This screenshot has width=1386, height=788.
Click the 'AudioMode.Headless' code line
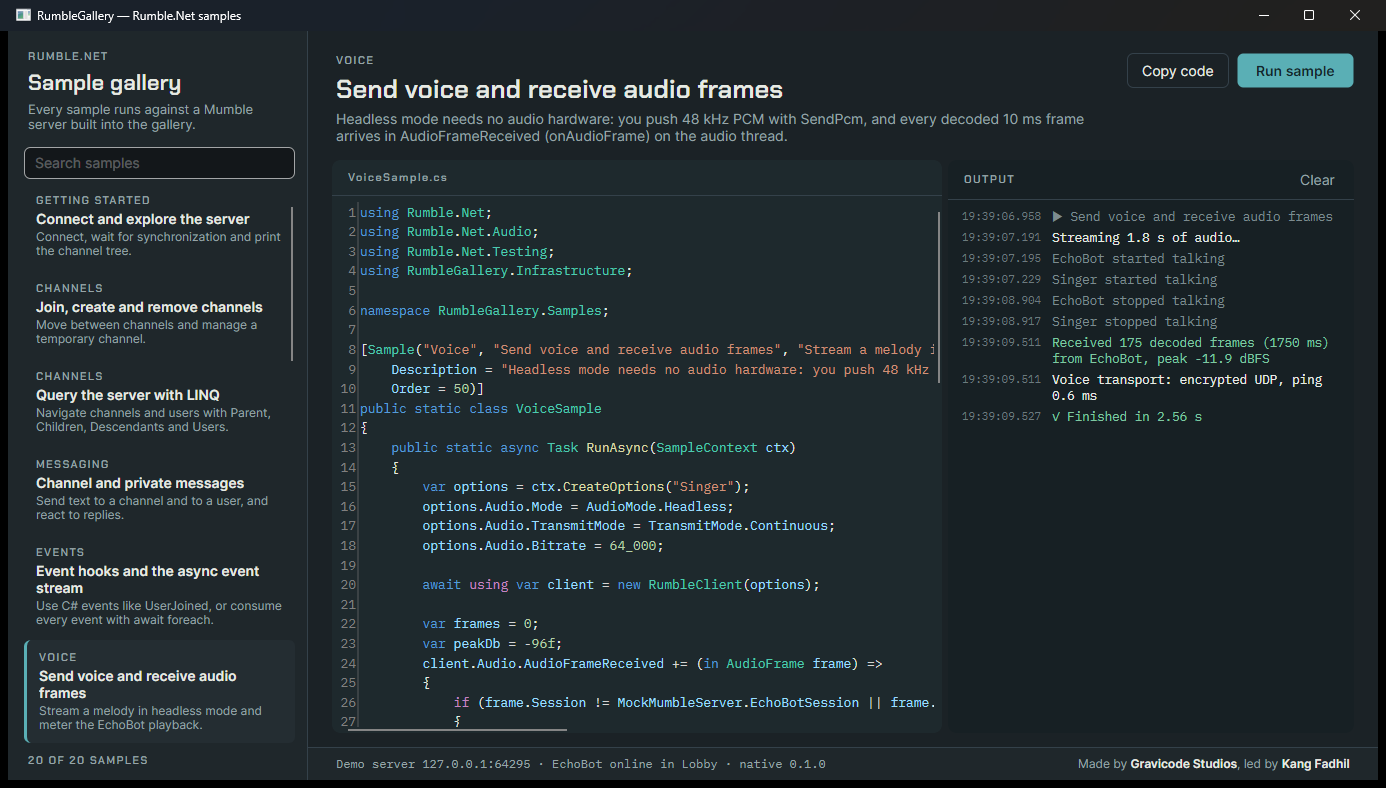(578, 507)
